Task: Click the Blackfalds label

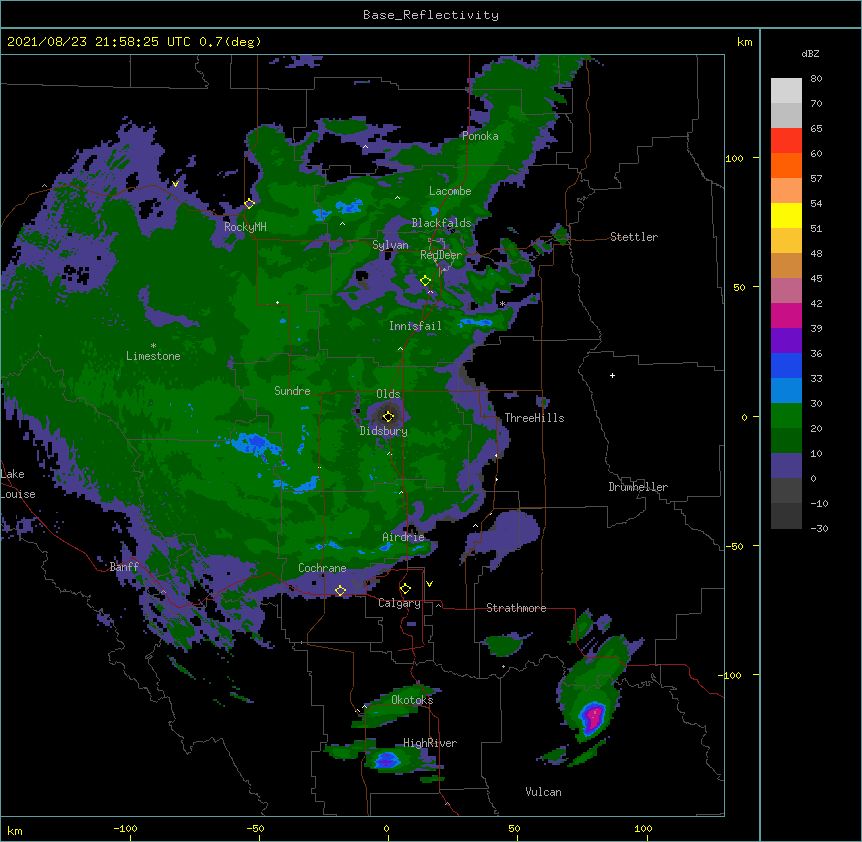Action: [x=441, y=223]
